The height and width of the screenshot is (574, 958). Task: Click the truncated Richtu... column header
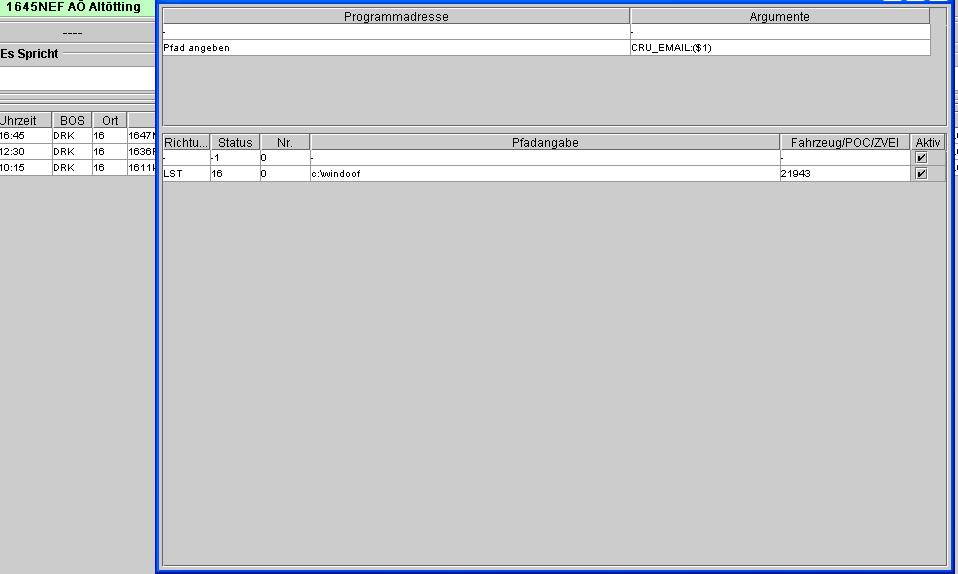point(186,143)
